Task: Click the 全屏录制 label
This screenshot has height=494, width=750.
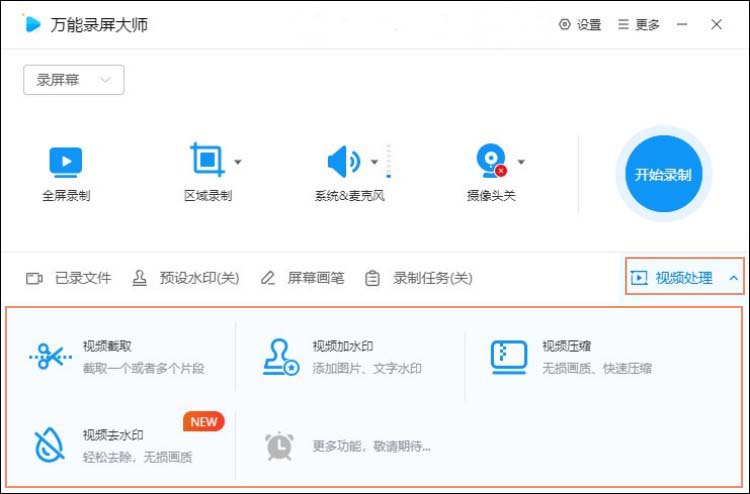Action: tap(66, 196)
